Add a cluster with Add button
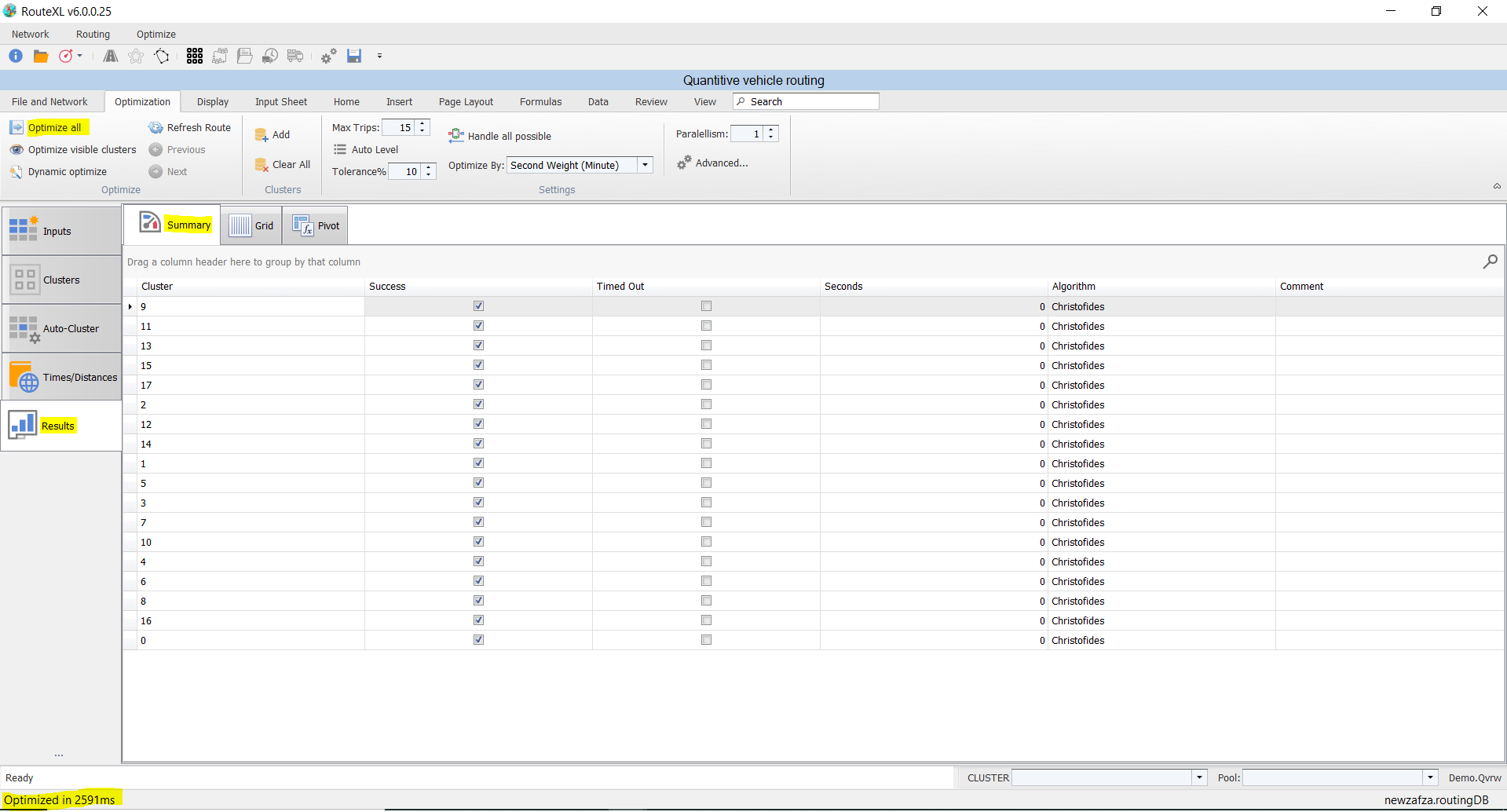Screen dimensions: 1507x812 (x=273, y=135)
